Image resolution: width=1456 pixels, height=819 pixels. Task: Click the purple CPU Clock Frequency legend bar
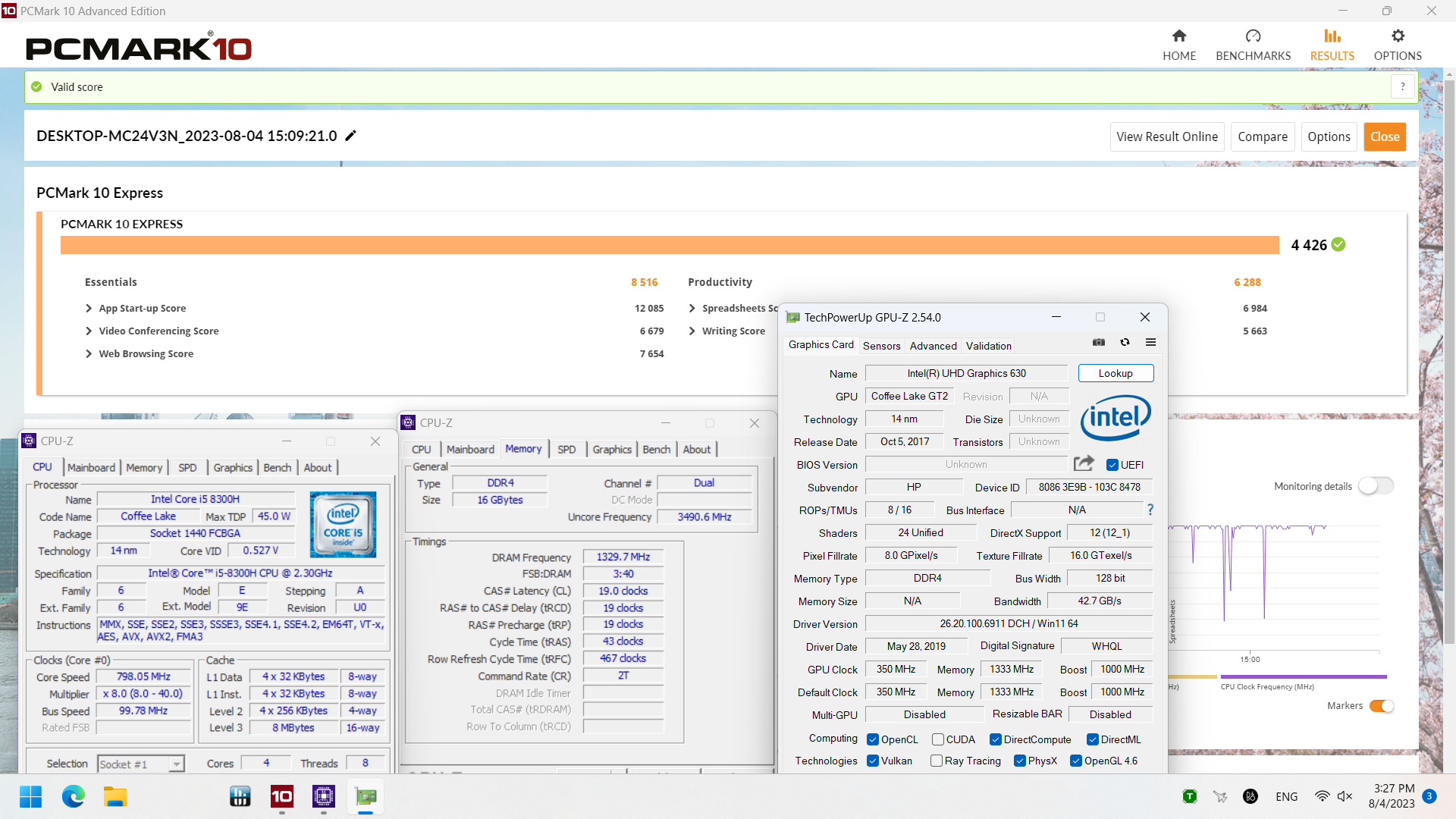(1304, 676)
